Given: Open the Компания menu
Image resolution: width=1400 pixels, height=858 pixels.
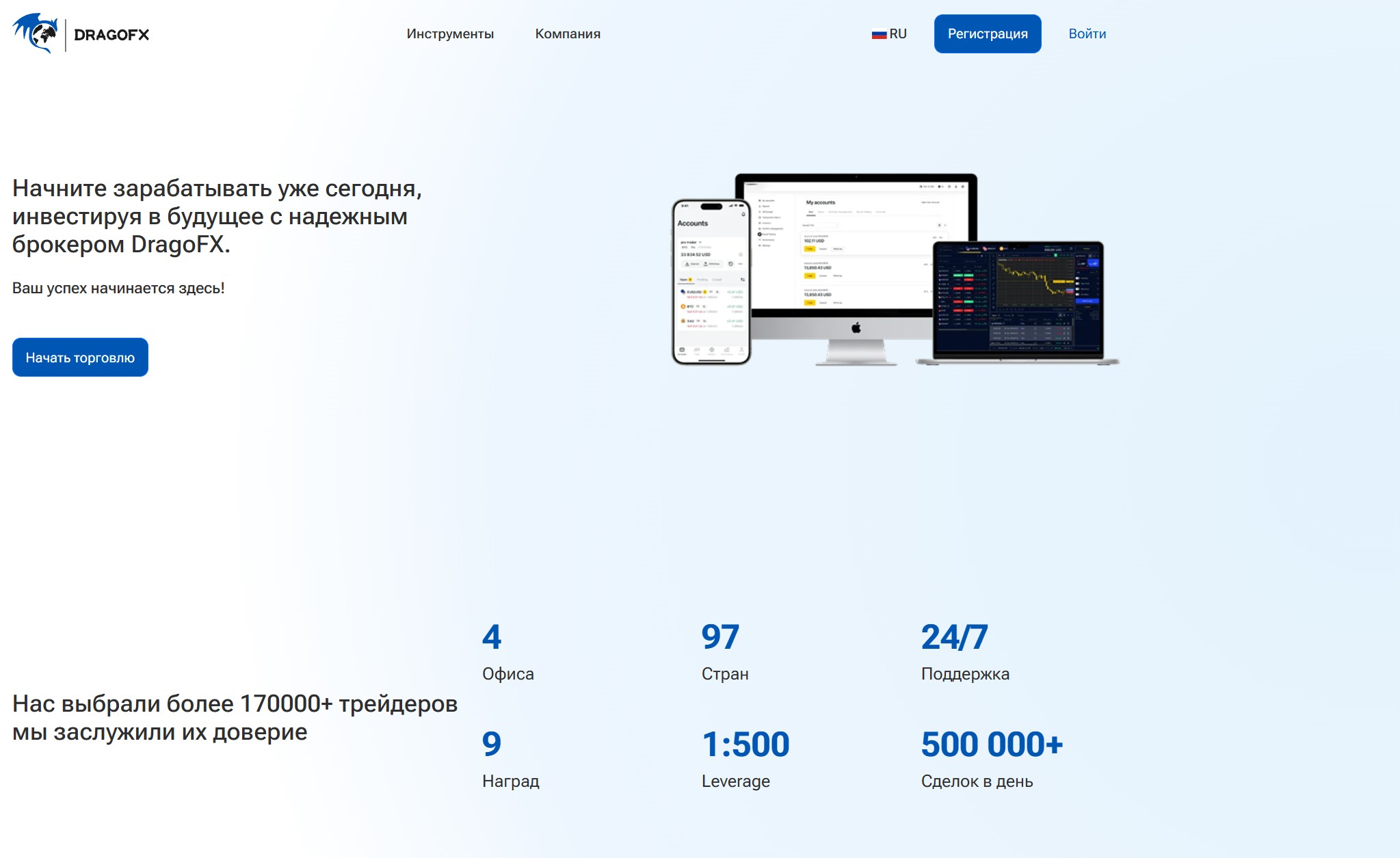Looking at the screenshot, I should click(x=568, y=33).
